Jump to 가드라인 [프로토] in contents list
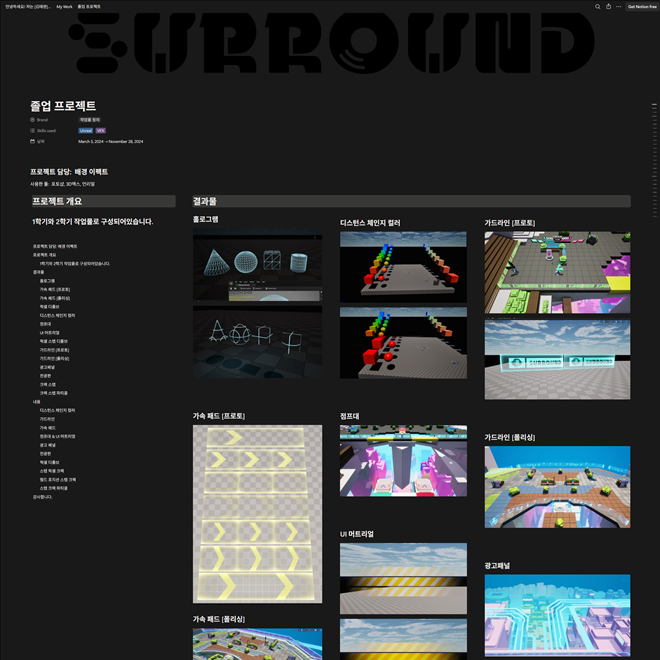The height and width of the screenshot is (660, 660). 54,350
